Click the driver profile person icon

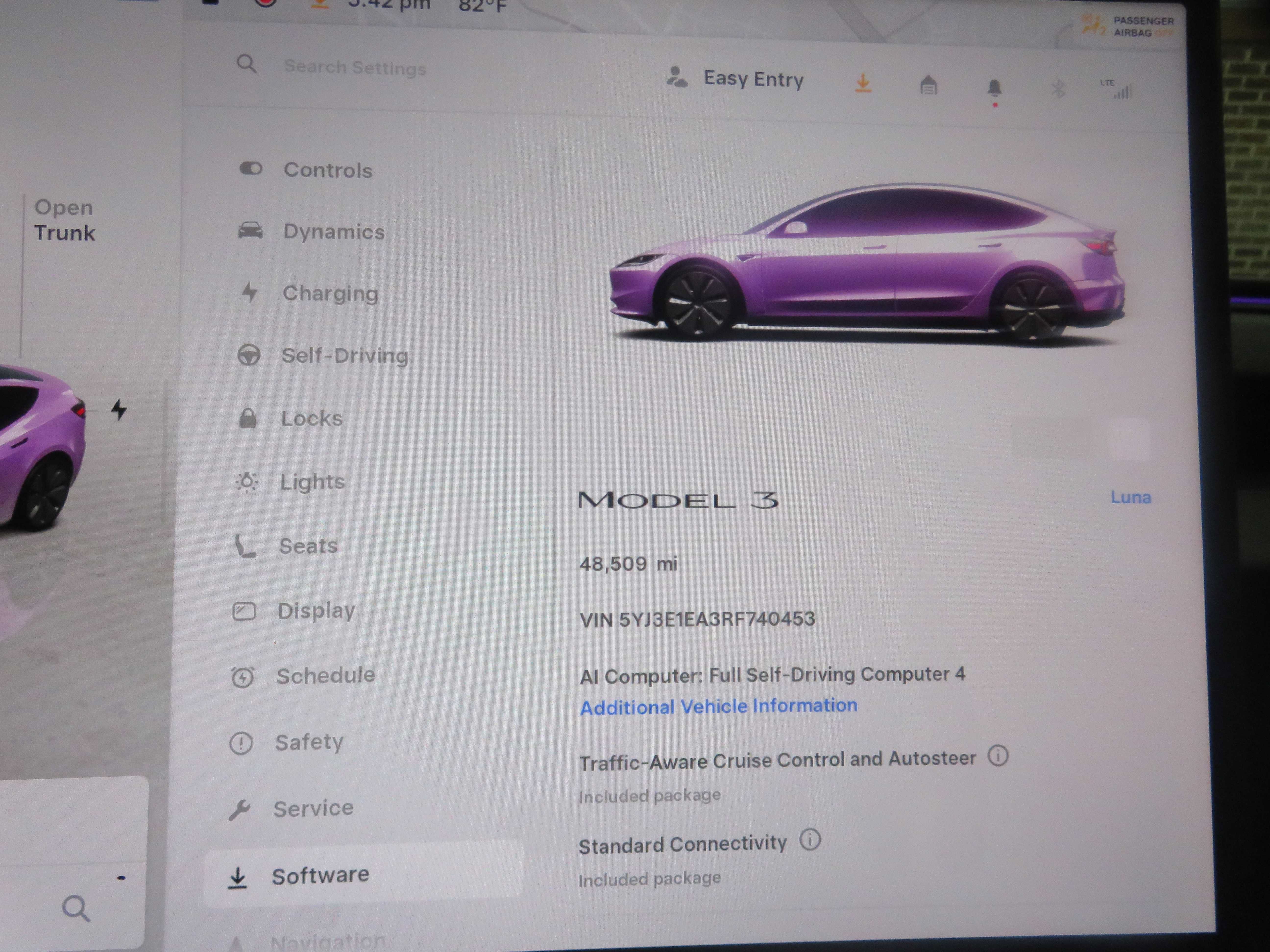point(677,76)
